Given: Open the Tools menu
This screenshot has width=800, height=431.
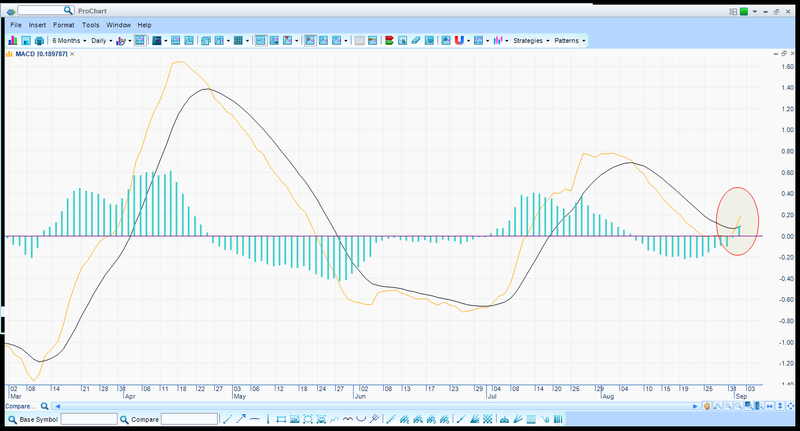Looking at the screenshot, I should [91, 24].
